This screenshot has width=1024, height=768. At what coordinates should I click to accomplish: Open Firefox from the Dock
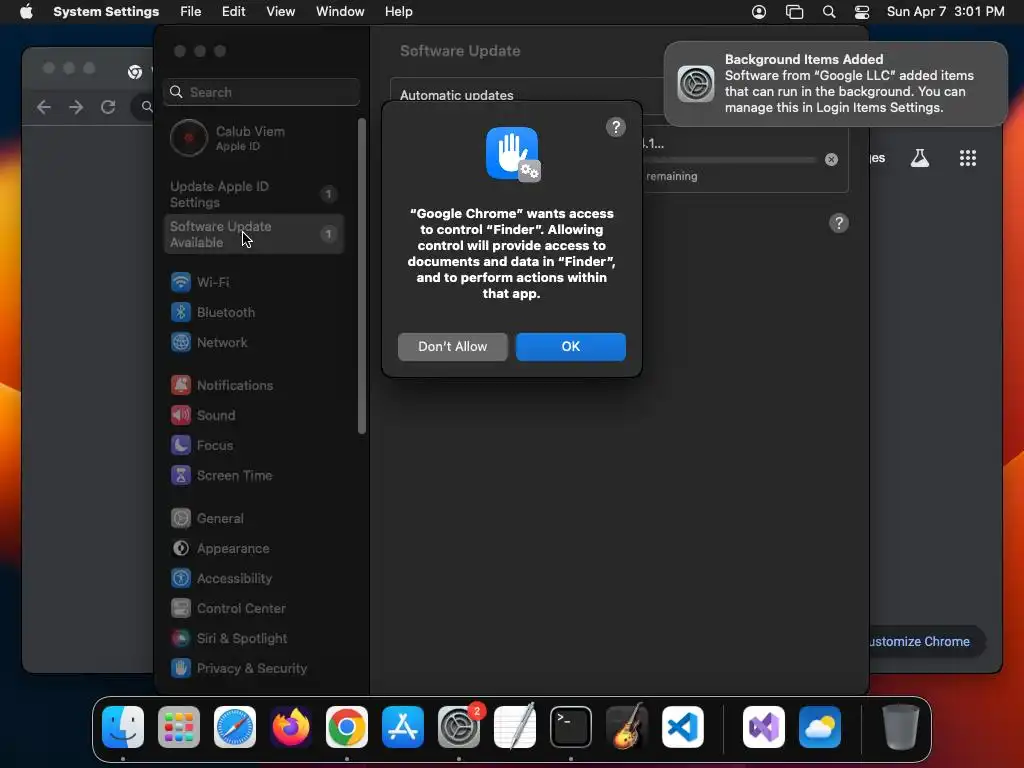(x=291, y=727)
